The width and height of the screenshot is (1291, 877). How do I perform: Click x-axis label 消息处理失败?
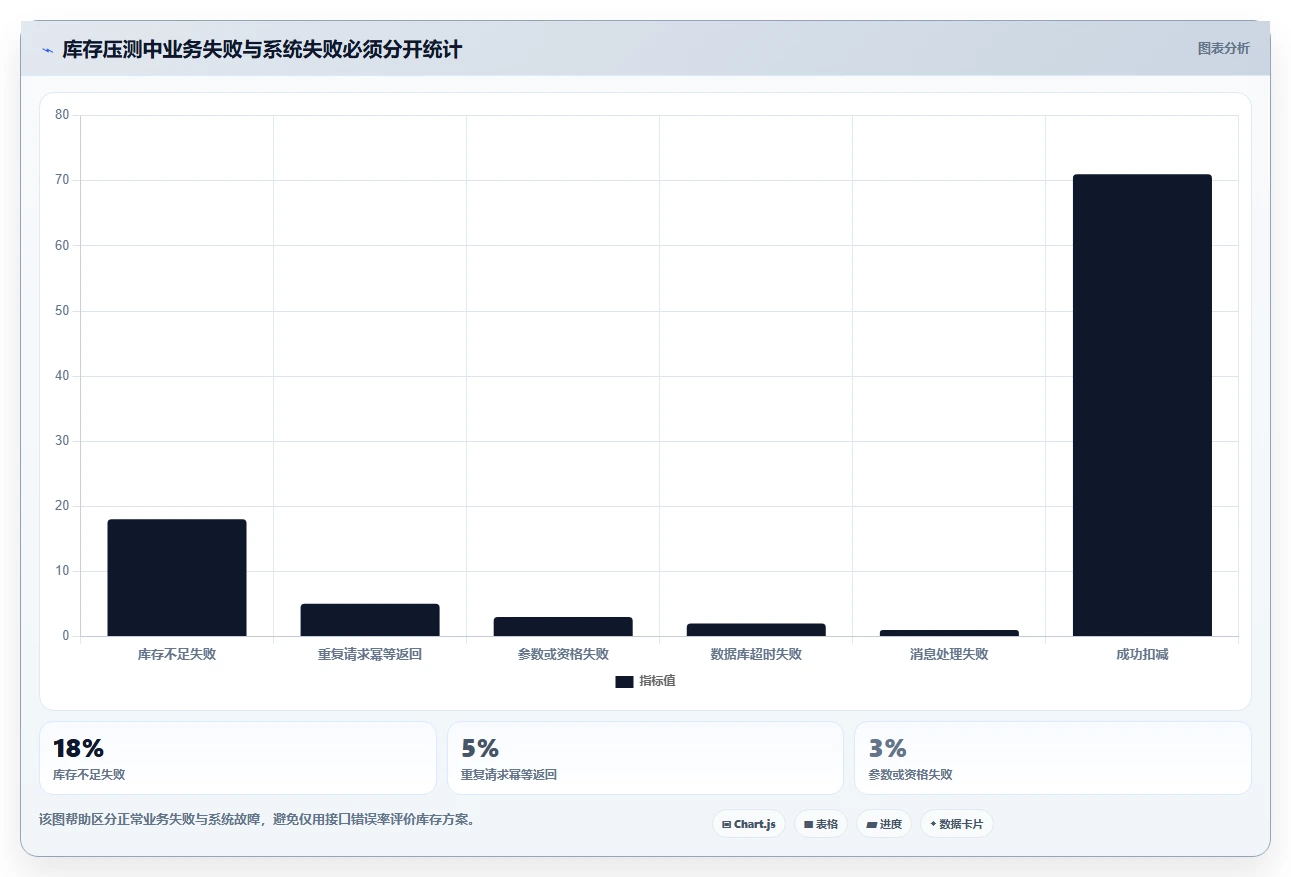[x=949, y=655]
